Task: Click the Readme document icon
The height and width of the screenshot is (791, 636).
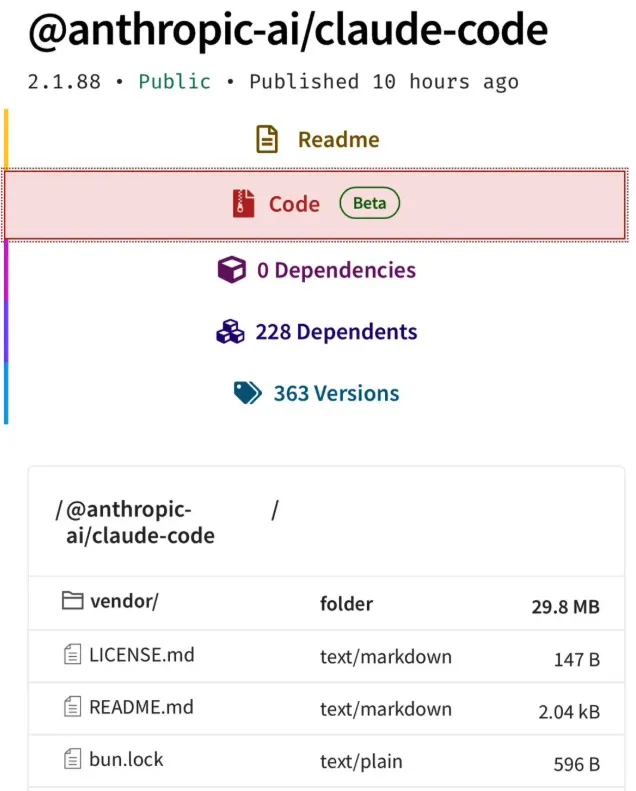Action: click(x=267, y=140)
